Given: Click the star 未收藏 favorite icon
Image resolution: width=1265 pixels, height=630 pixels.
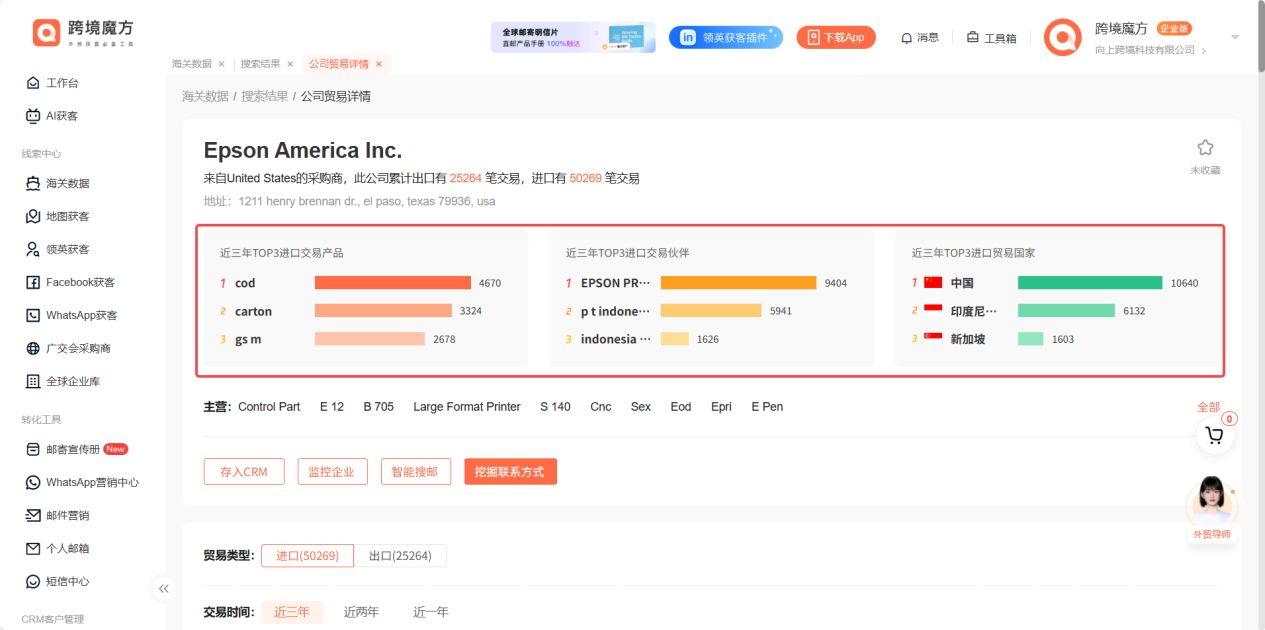Looking at the screenshot, I should (1205, 148).
